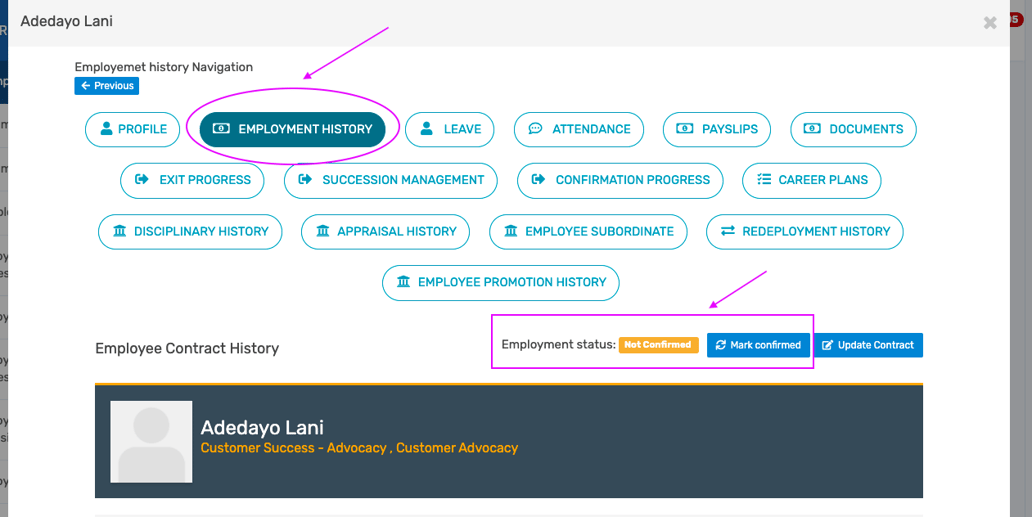Click the swap arrows icon on Redeployment History
This screenshot has height=517, width=1032.
tap(728, 231)
